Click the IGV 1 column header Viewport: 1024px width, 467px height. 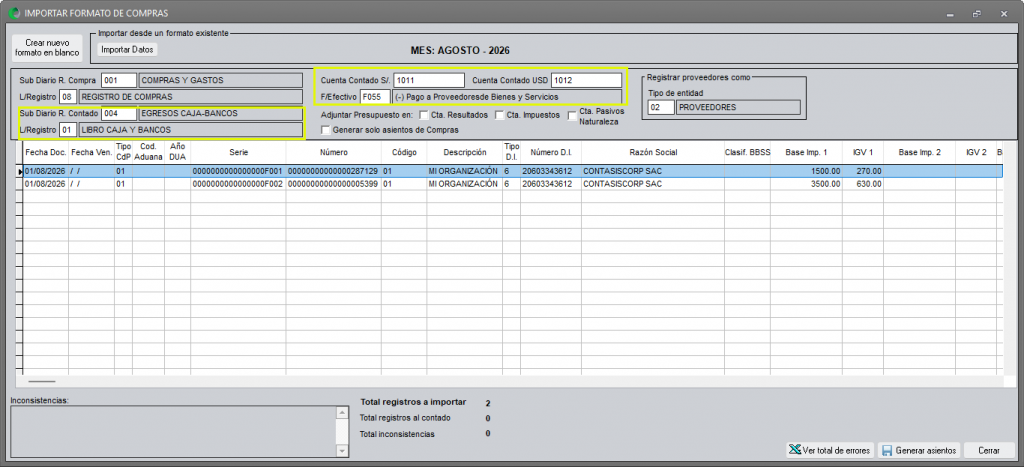point(863,152)
